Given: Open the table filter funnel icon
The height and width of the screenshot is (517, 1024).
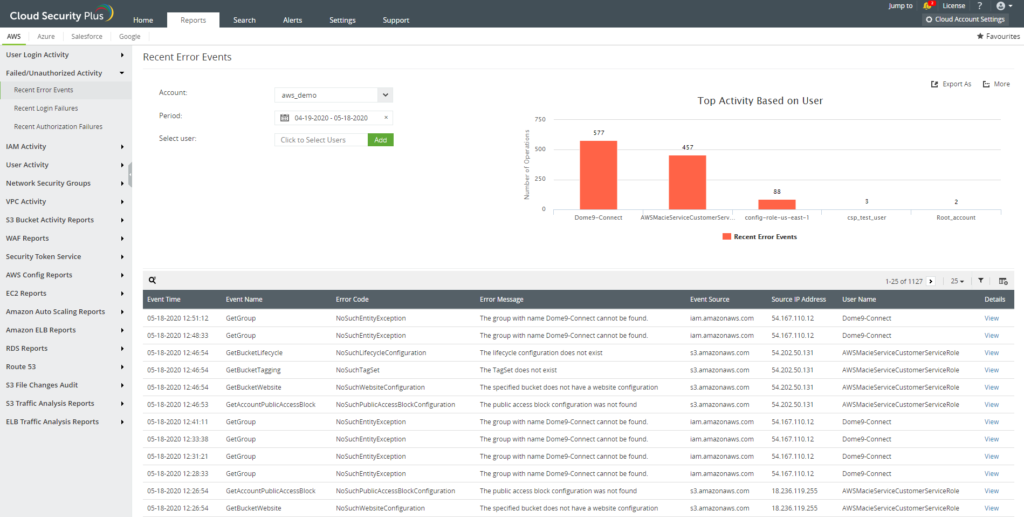Looking at the screenshot, I should tap(980, 281).
